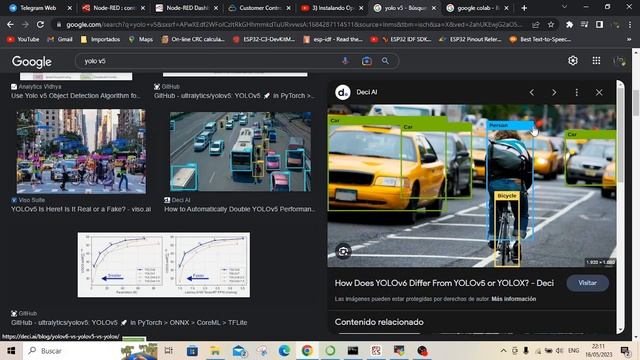Click the Visitar button
The width and height of the screenshot is (640, 360).
(x=587, y=283)
